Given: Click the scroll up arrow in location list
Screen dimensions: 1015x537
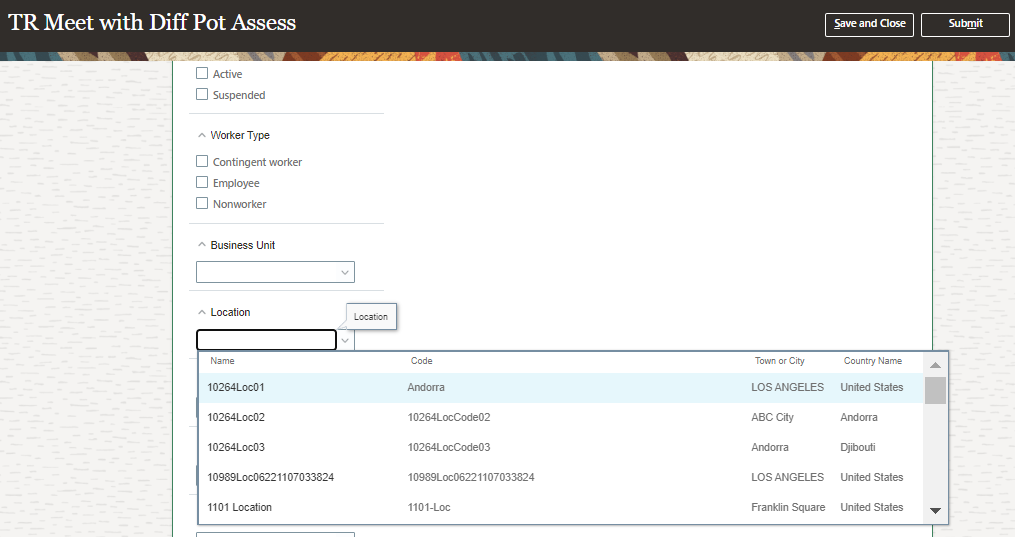Looking at the screenshot, I should [935, 365].
